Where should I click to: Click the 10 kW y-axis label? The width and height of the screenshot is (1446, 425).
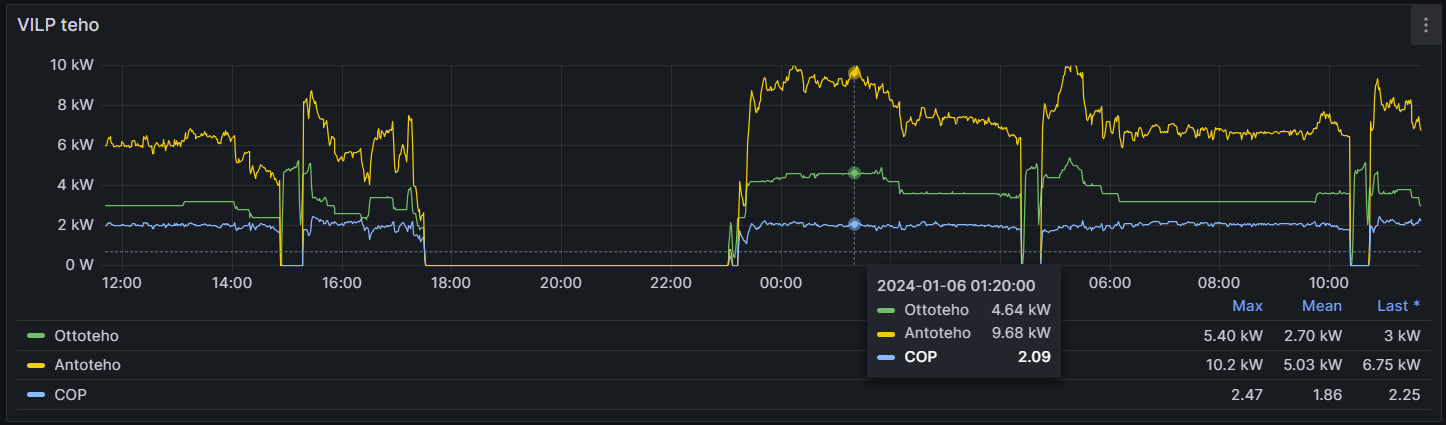(71, 65)
